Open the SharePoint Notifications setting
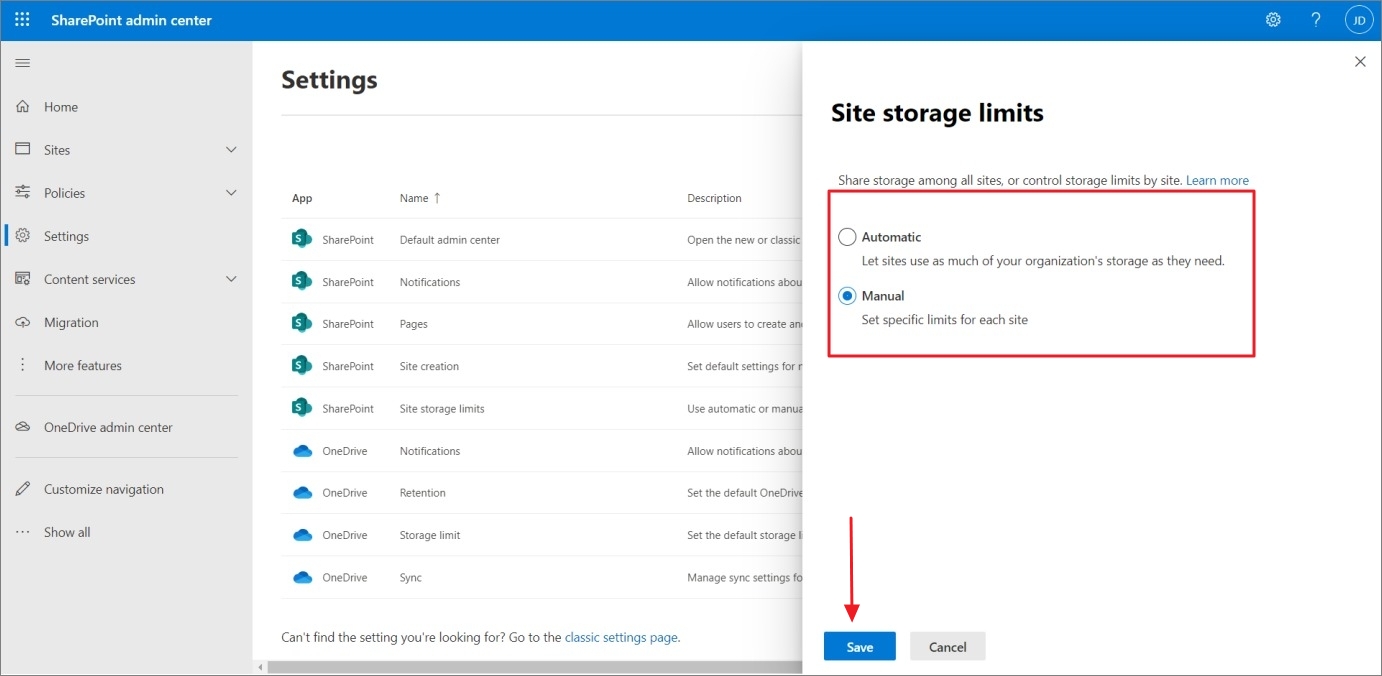 [x=430, y=282]
